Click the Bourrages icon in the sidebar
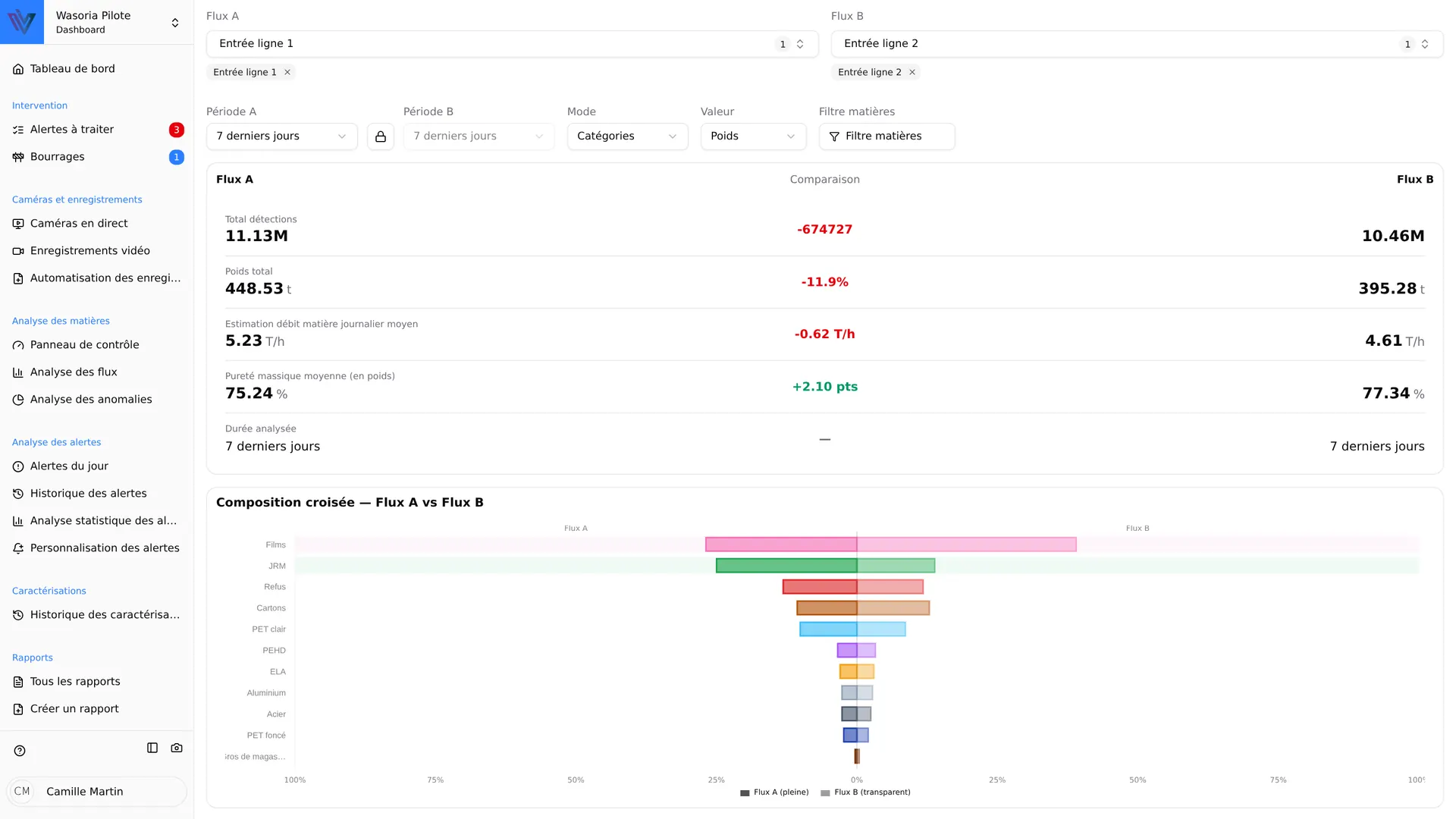Viewport: 1456px width, 819px height. click(18, 157)
